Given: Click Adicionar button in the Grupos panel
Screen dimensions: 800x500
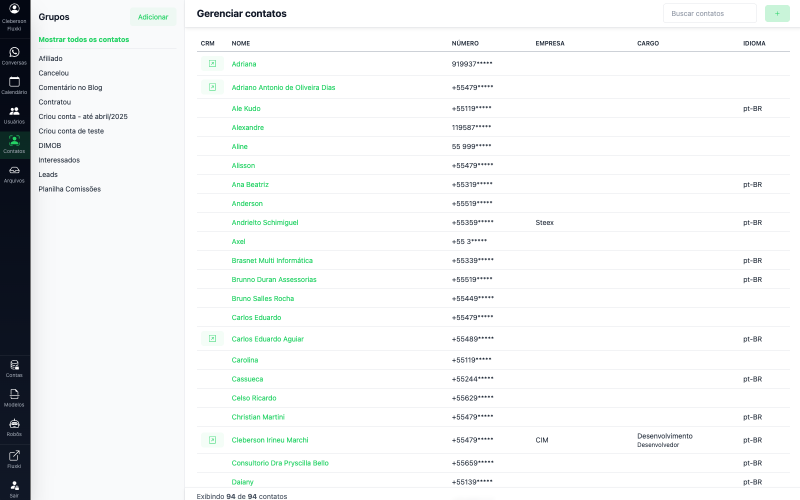Looking at the screenshot, I should click(153, 17).
